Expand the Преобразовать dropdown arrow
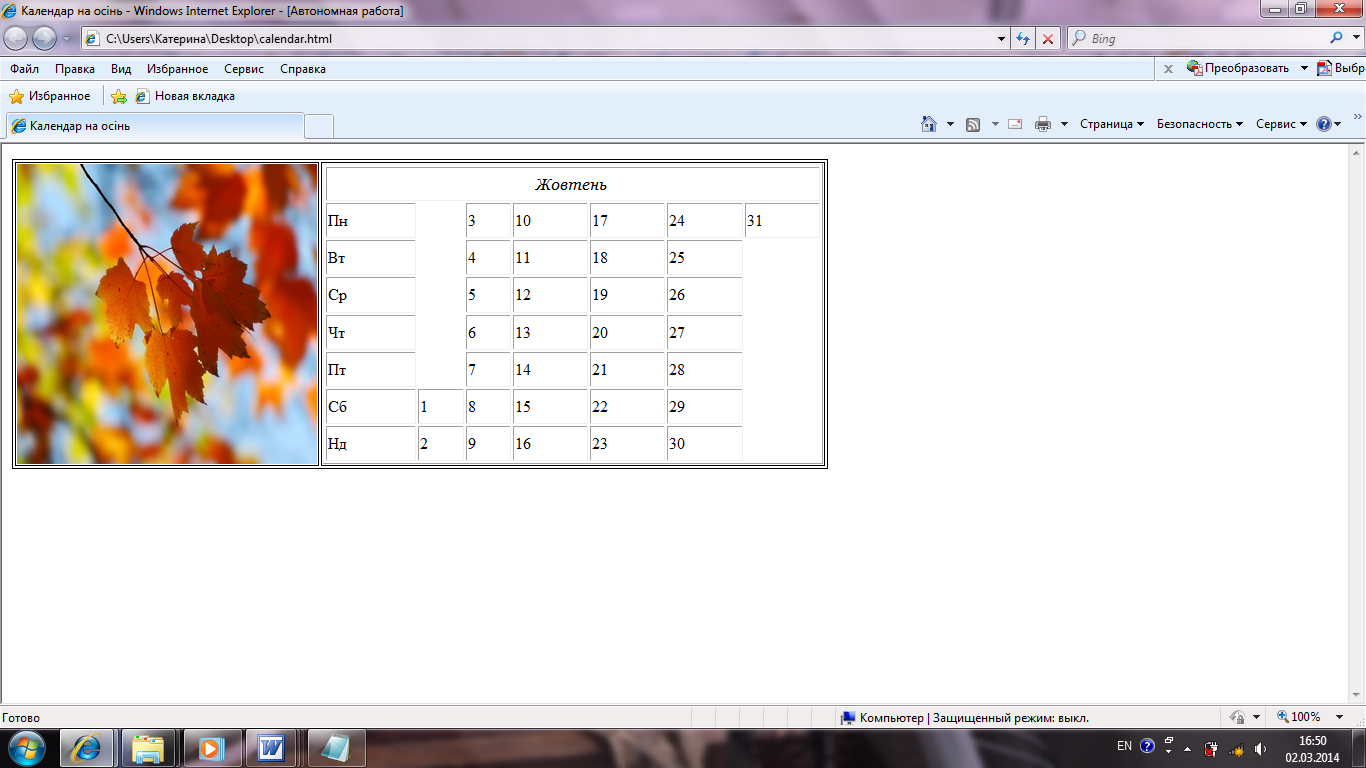This screenshot has width=1366, height=768. click(x=1304, y=68)
